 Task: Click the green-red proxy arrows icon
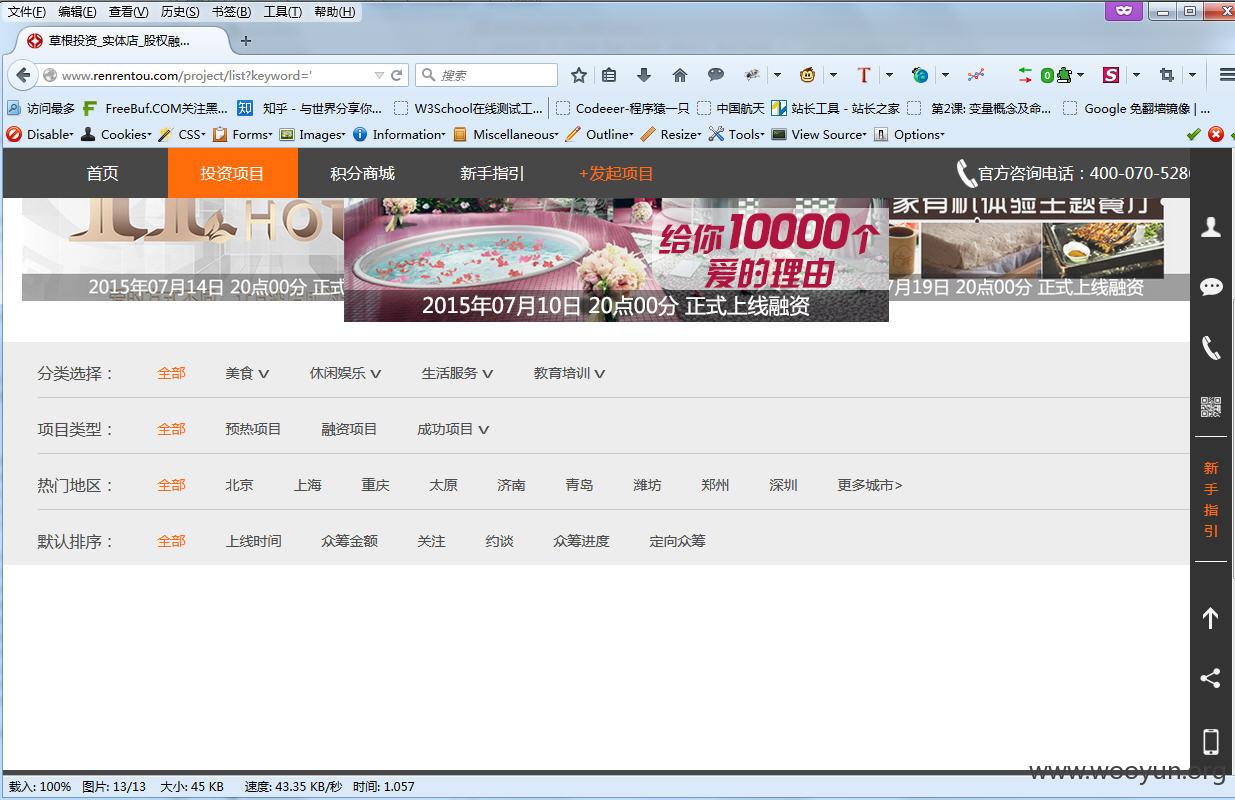[x=1025, y=75]
